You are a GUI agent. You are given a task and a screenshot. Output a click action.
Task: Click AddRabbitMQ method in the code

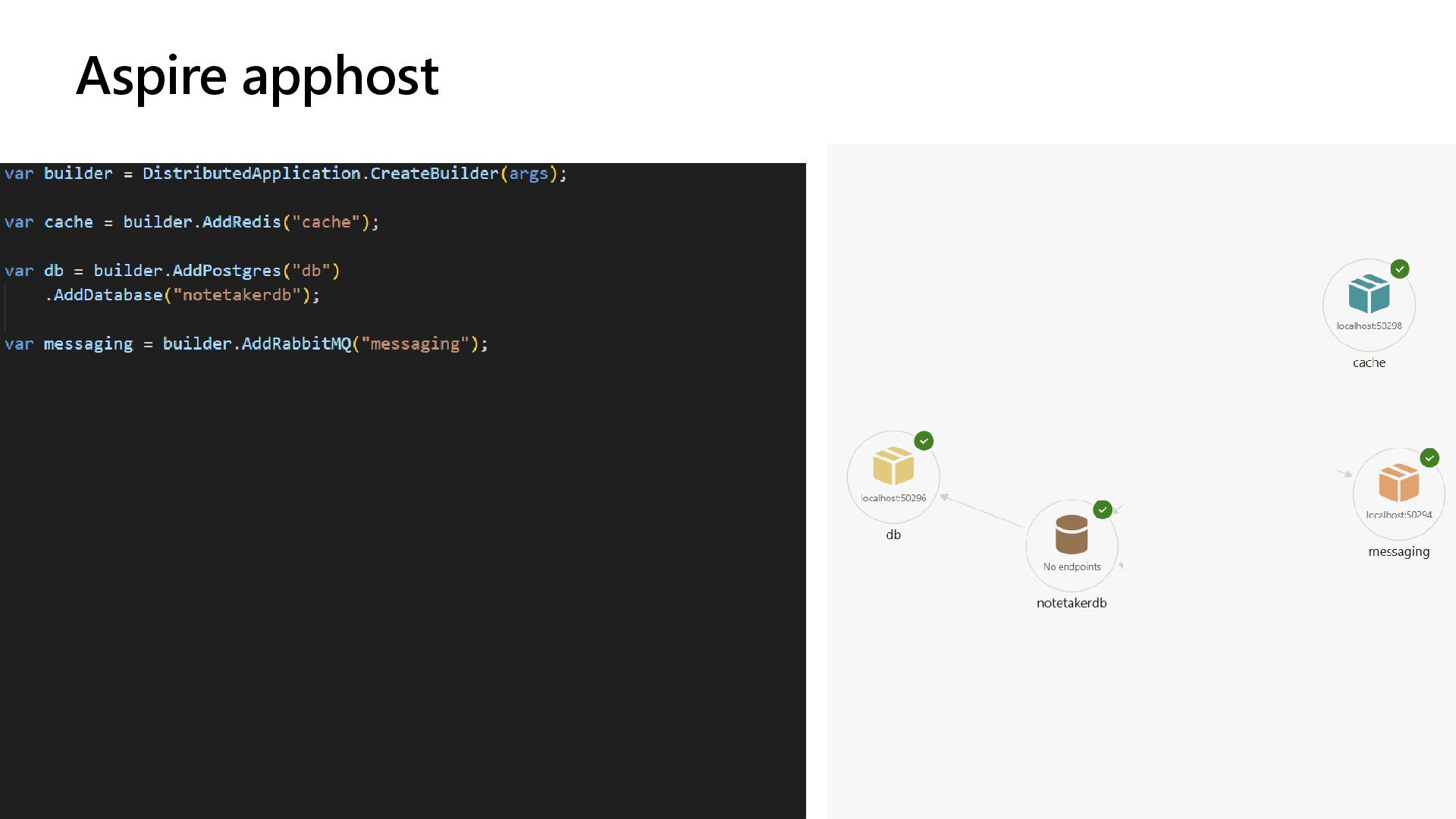pyautogui.click(x=297, y=344)
